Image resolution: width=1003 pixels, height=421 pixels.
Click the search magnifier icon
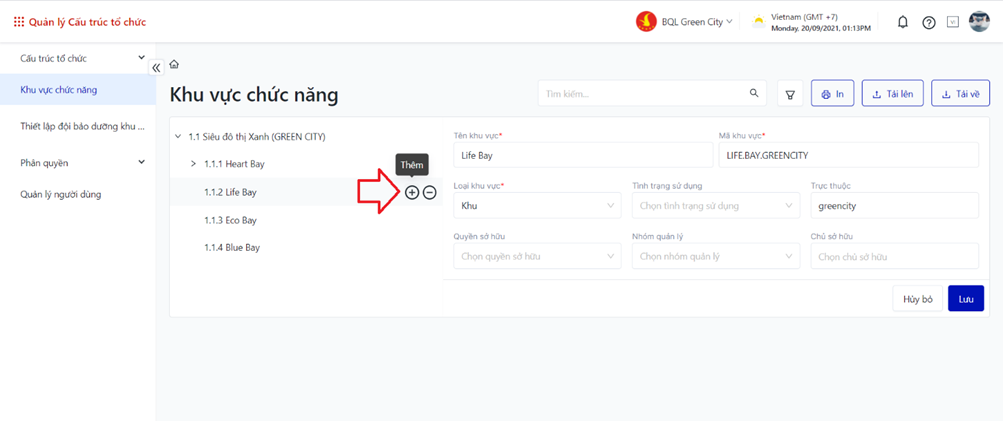754,93
